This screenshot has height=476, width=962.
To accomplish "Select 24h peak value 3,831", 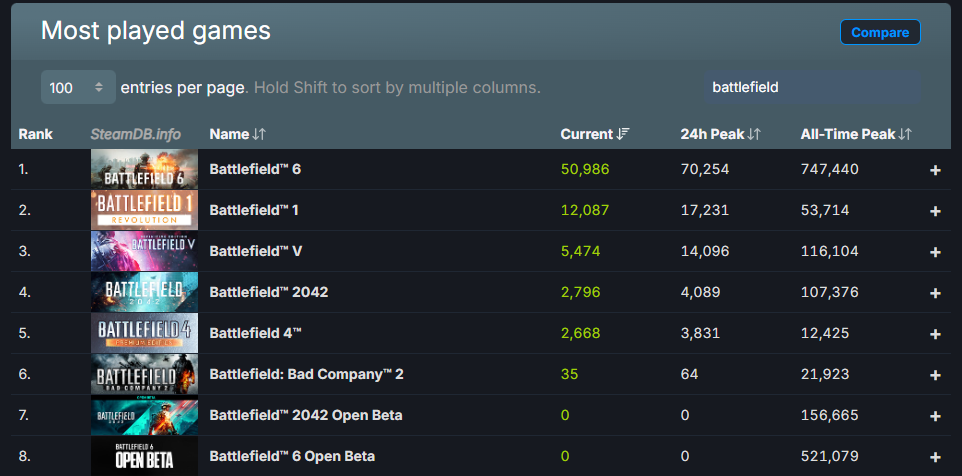I will tap(700, 333).
